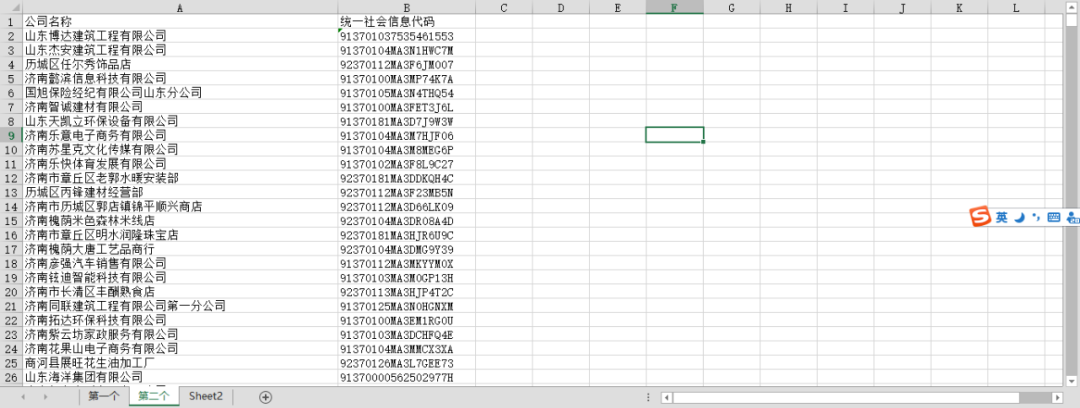Click code cell 91370112MA3MKYYM0X

[x=406, y=263]
